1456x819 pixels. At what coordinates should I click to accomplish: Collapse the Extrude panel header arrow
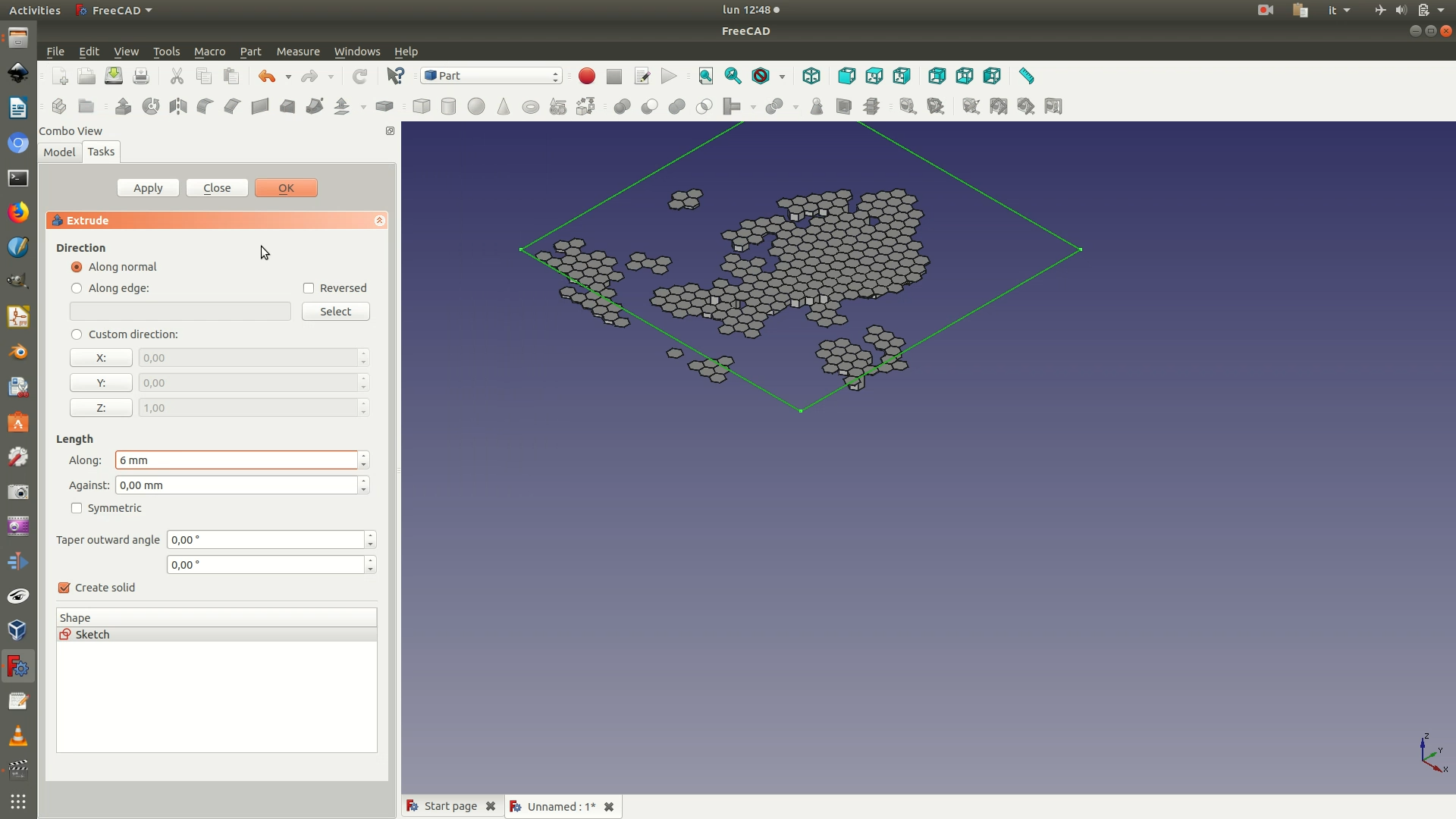380,221
